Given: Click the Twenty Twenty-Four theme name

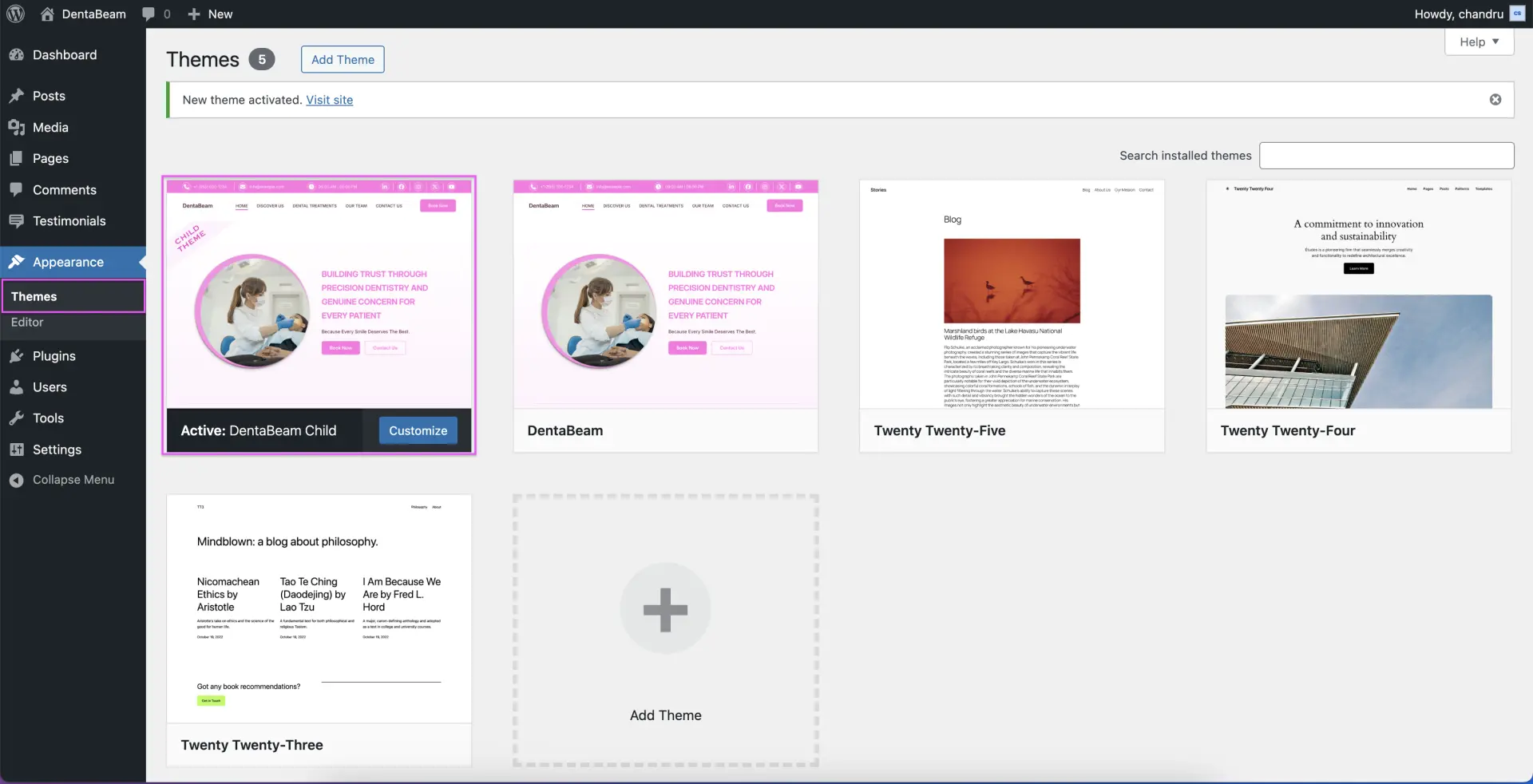Looking at the screenshot, I should 1288,430.
